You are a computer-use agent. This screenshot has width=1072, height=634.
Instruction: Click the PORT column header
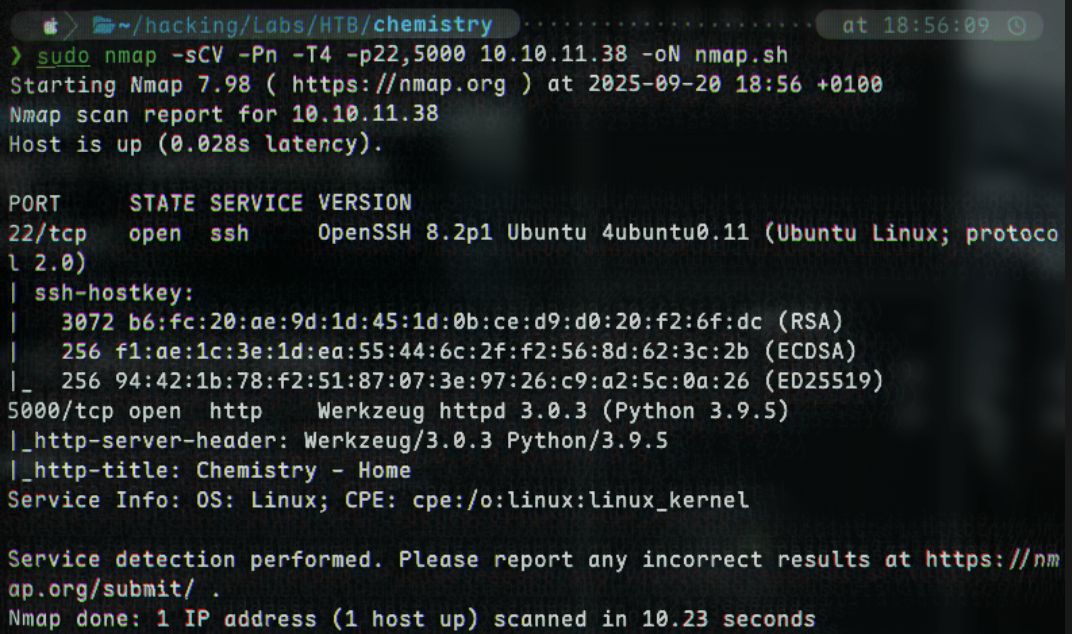[36, 203]
